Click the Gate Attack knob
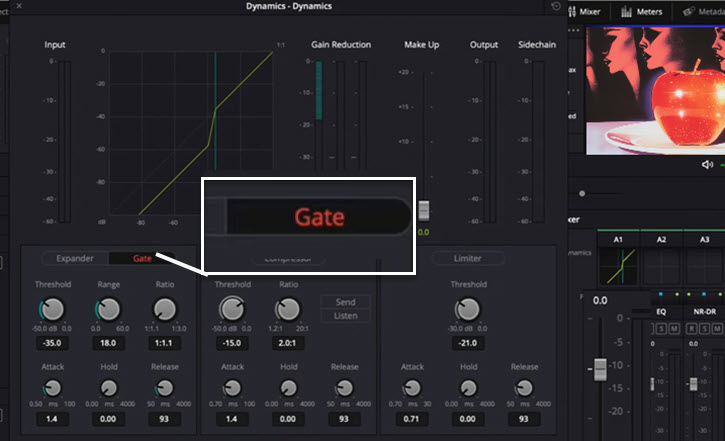Viewport: 725px width, 441px height. (52, 388)
